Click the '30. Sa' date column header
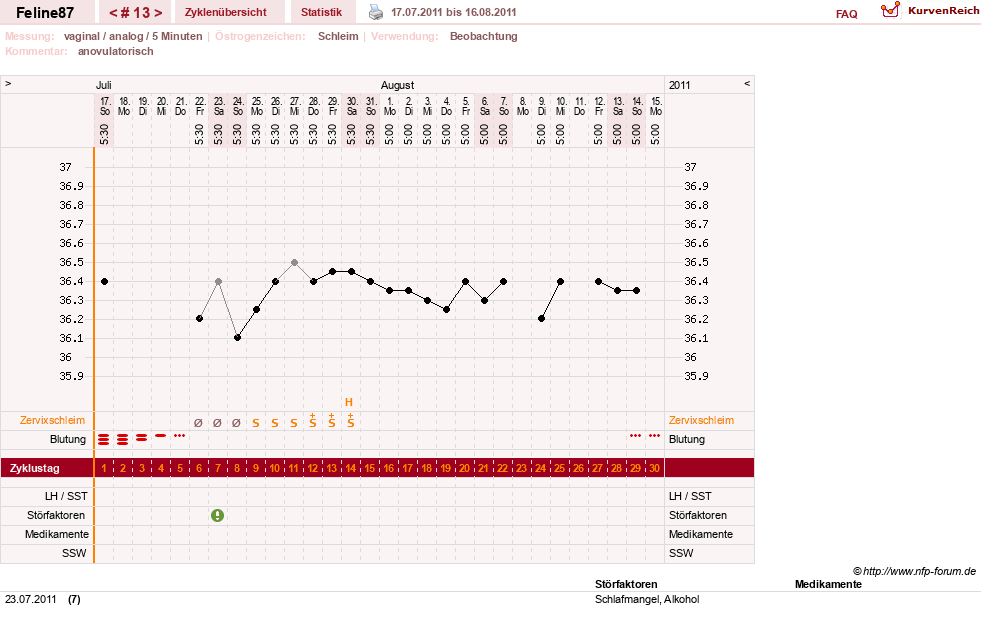 352,106
